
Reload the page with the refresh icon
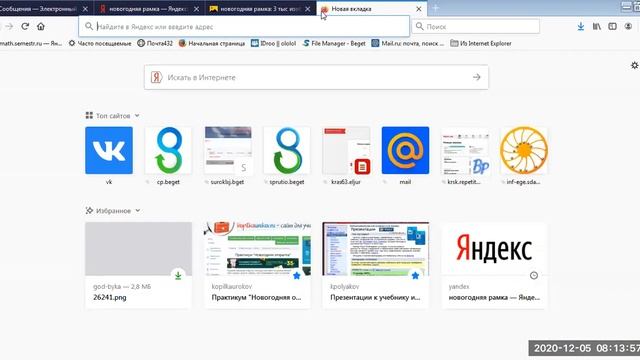pyautogui.click(x=25, y=27)
